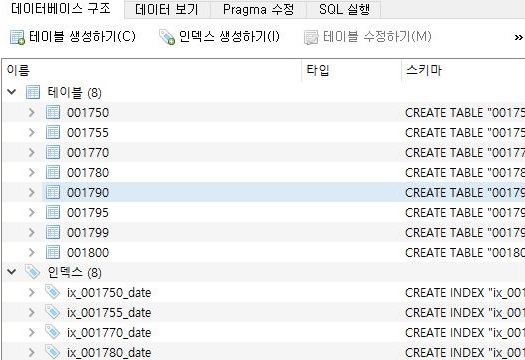Expand table 001770
525x360 pixels.
point(31,152)
